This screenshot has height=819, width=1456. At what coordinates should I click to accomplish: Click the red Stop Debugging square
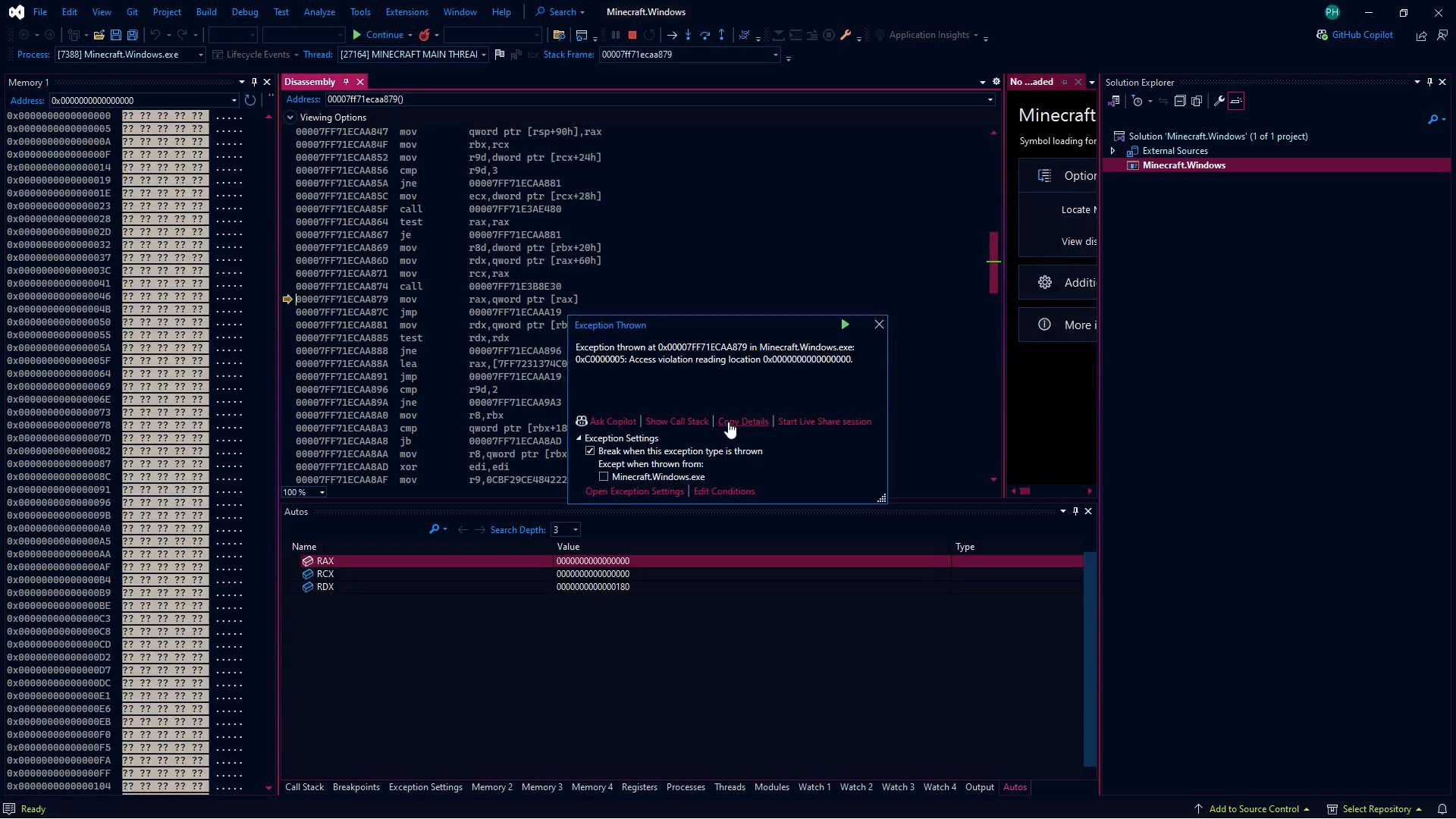[x=632, y=35]
